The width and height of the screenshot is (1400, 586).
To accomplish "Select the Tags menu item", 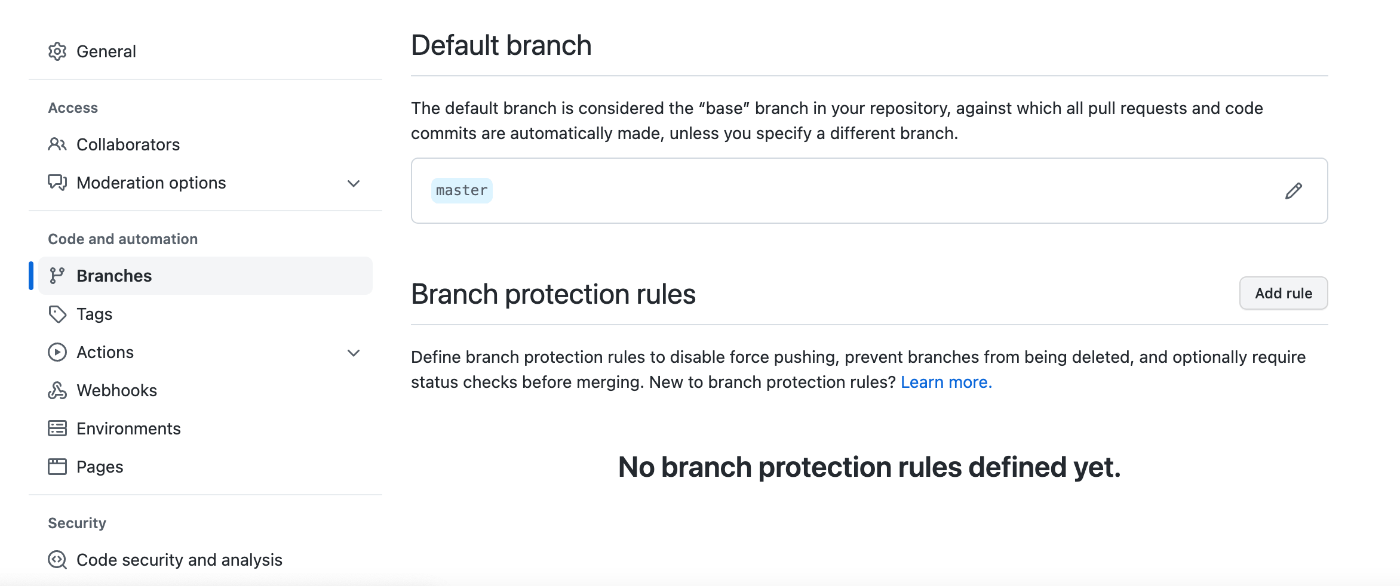I will [x=201, y=314].
